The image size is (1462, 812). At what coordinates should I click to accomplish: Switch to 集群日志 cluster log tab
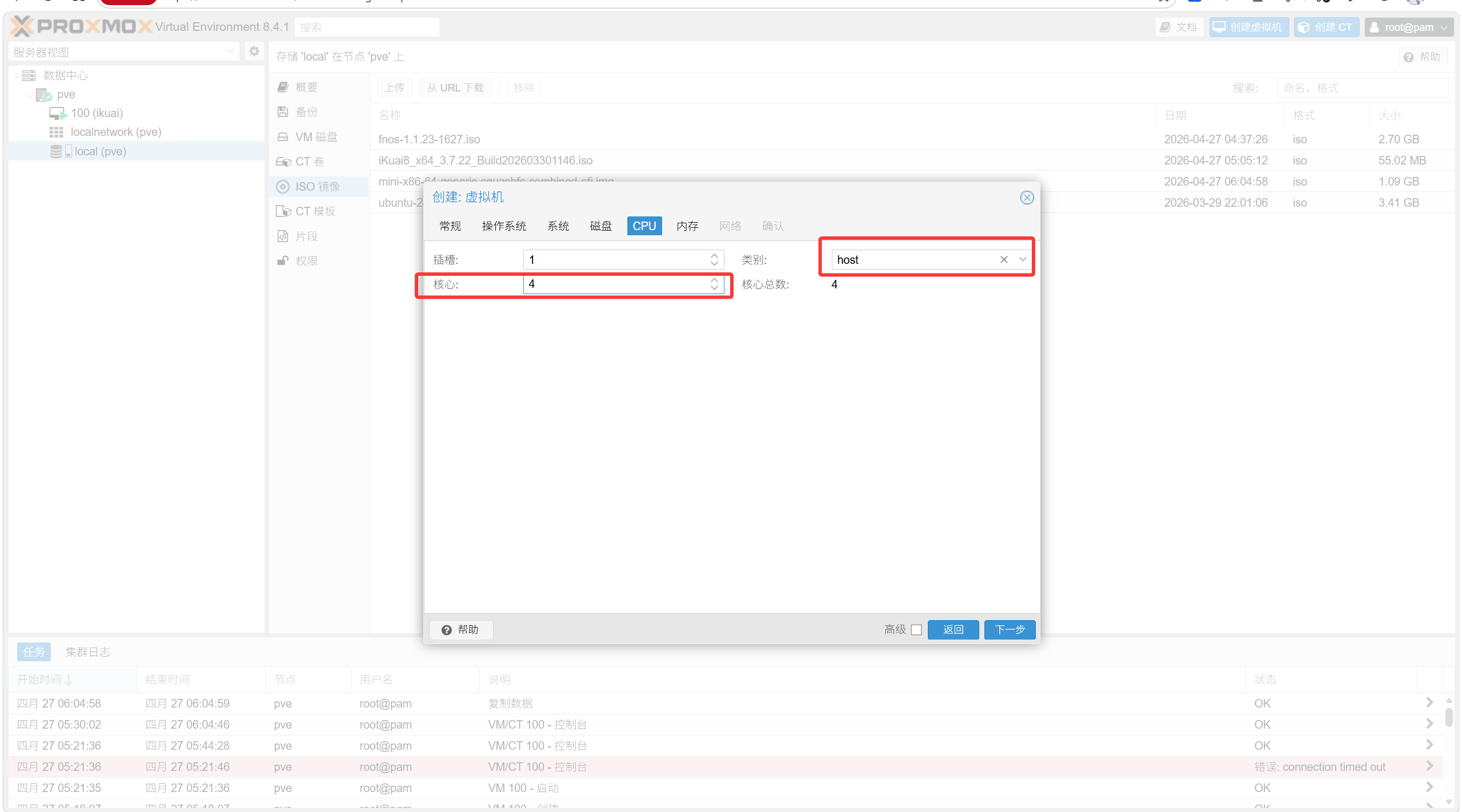coord(87,652)
